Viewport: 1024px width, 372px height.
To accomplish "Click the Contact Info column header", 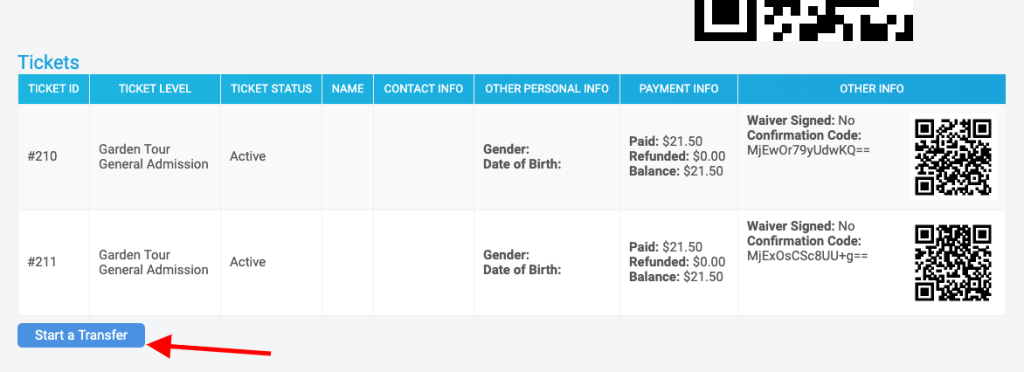I will [424, 89].
